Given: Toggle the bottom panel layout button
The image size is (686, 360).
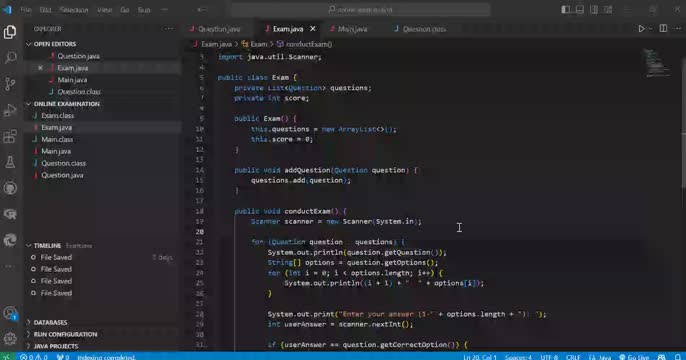Looking at the screenshot, I should click(x=580, y=9).
